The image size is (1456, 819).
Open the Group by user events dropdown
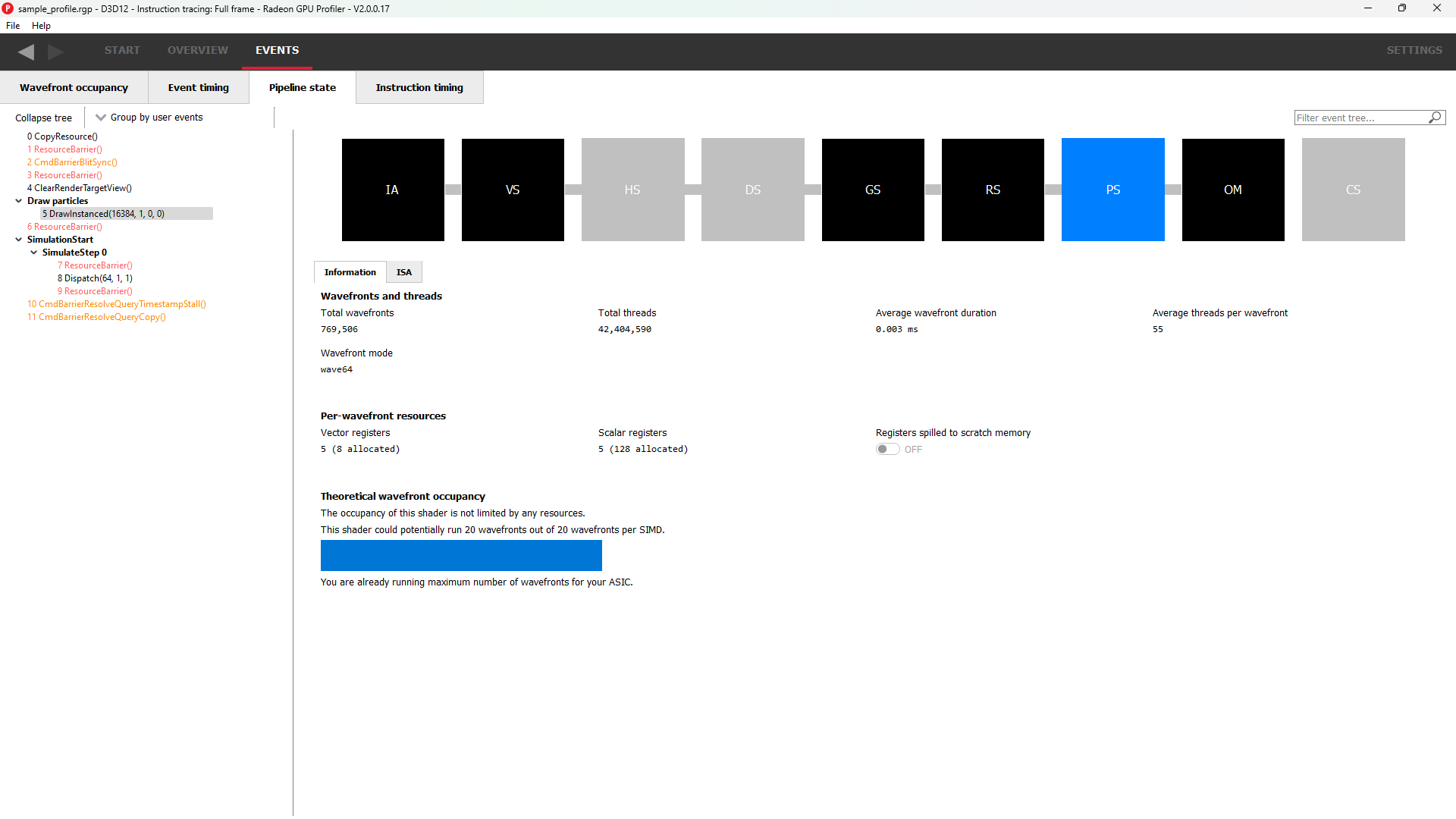coord(149,117)
